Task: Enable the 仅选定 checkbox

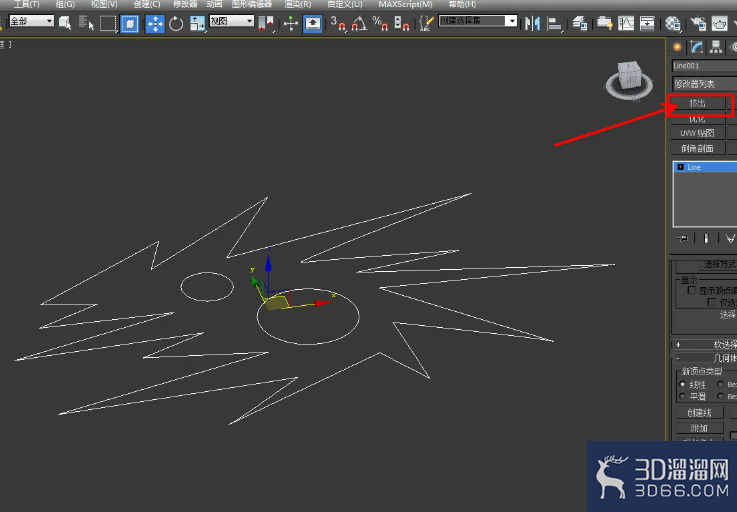Action: (712, 302)
